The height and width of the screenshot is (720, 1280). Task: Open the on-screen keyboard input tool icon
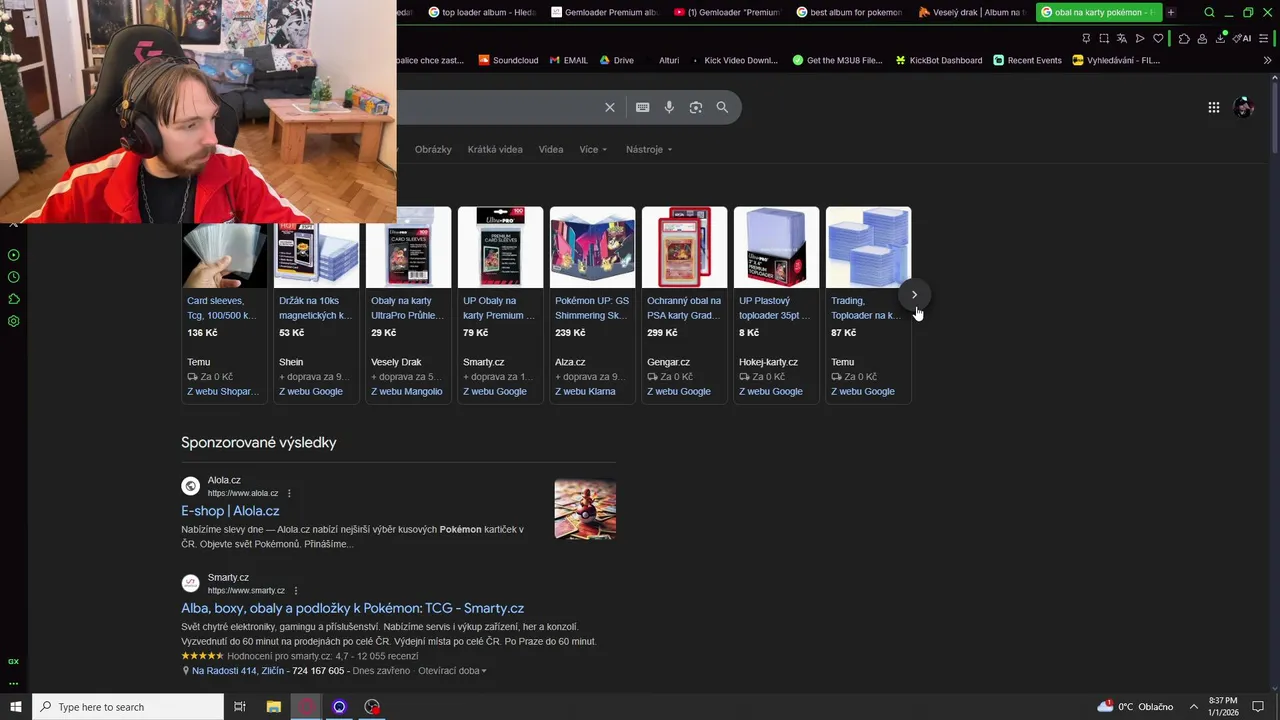pos(643,107)
